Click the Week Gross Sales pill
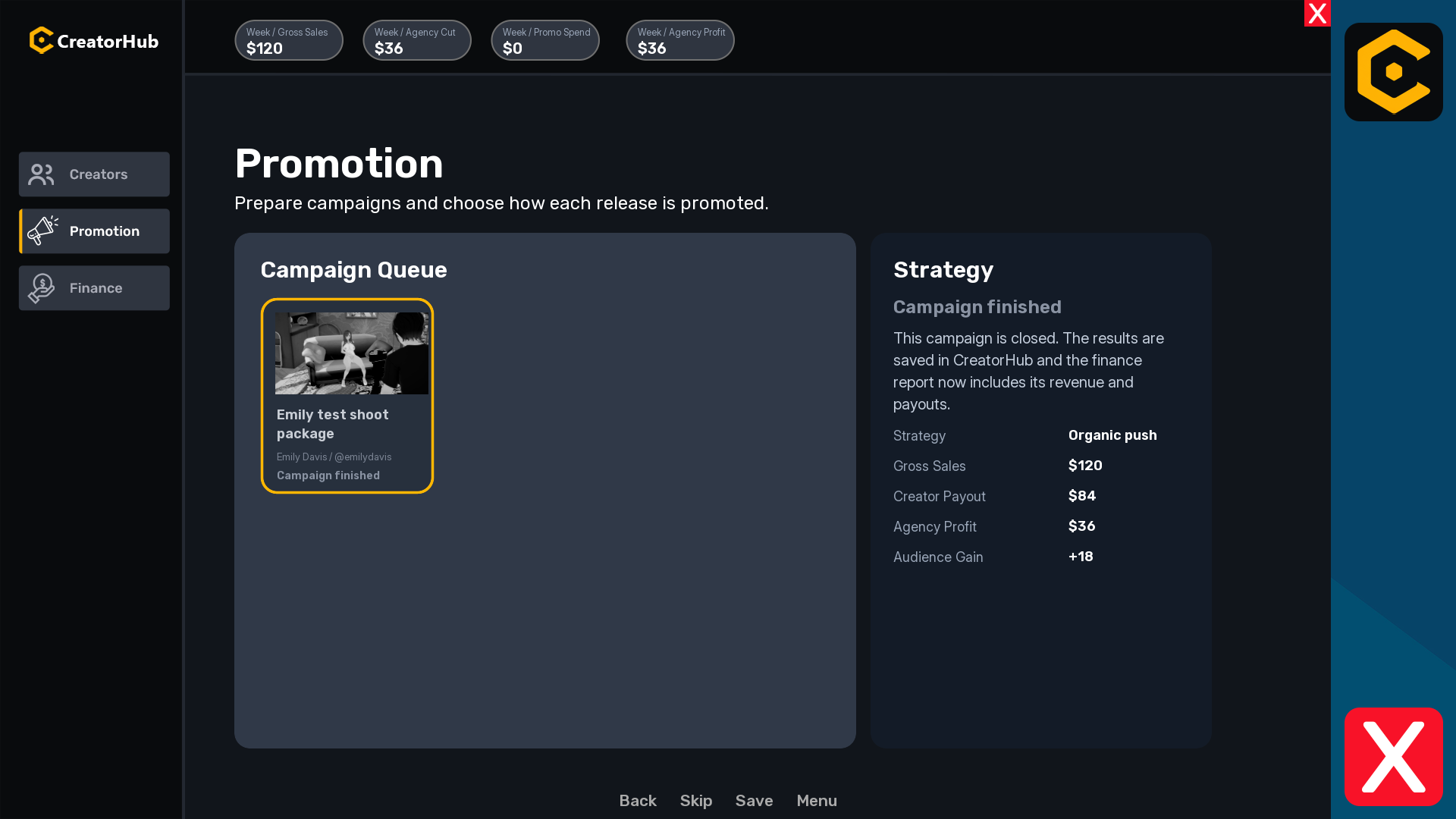This screenshot has width=1456, height=819. (x=289, y=40)
